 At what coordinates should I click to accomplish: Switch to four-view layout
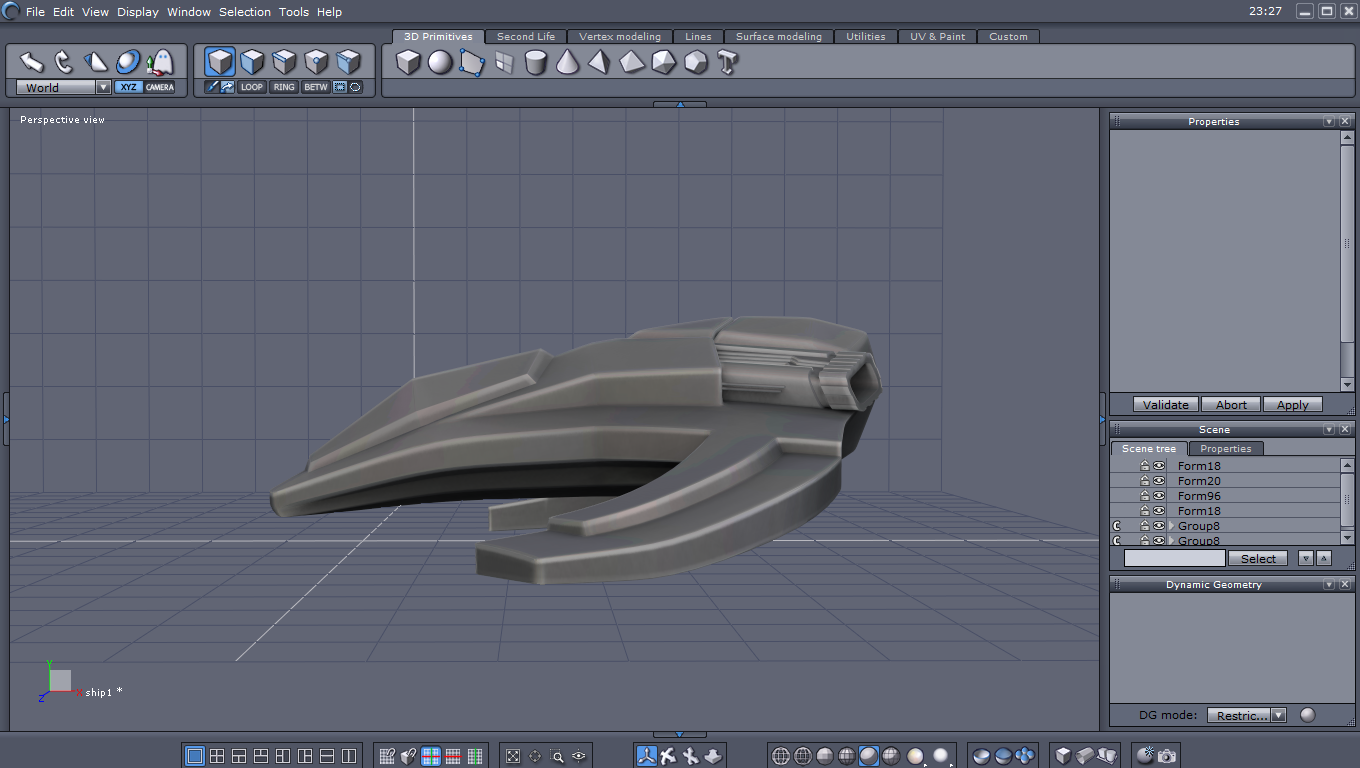[217, 756]
